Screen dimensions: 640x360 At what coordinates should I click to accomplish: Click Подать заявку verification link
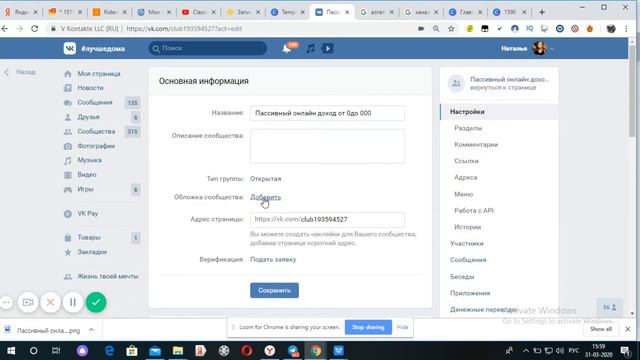tap(273, 260)
